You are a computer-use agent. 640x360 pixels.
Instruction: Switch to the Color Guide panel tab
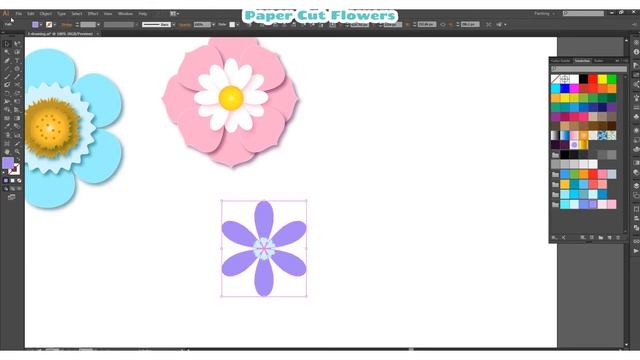pyautogui.click(x=560, y=61)
